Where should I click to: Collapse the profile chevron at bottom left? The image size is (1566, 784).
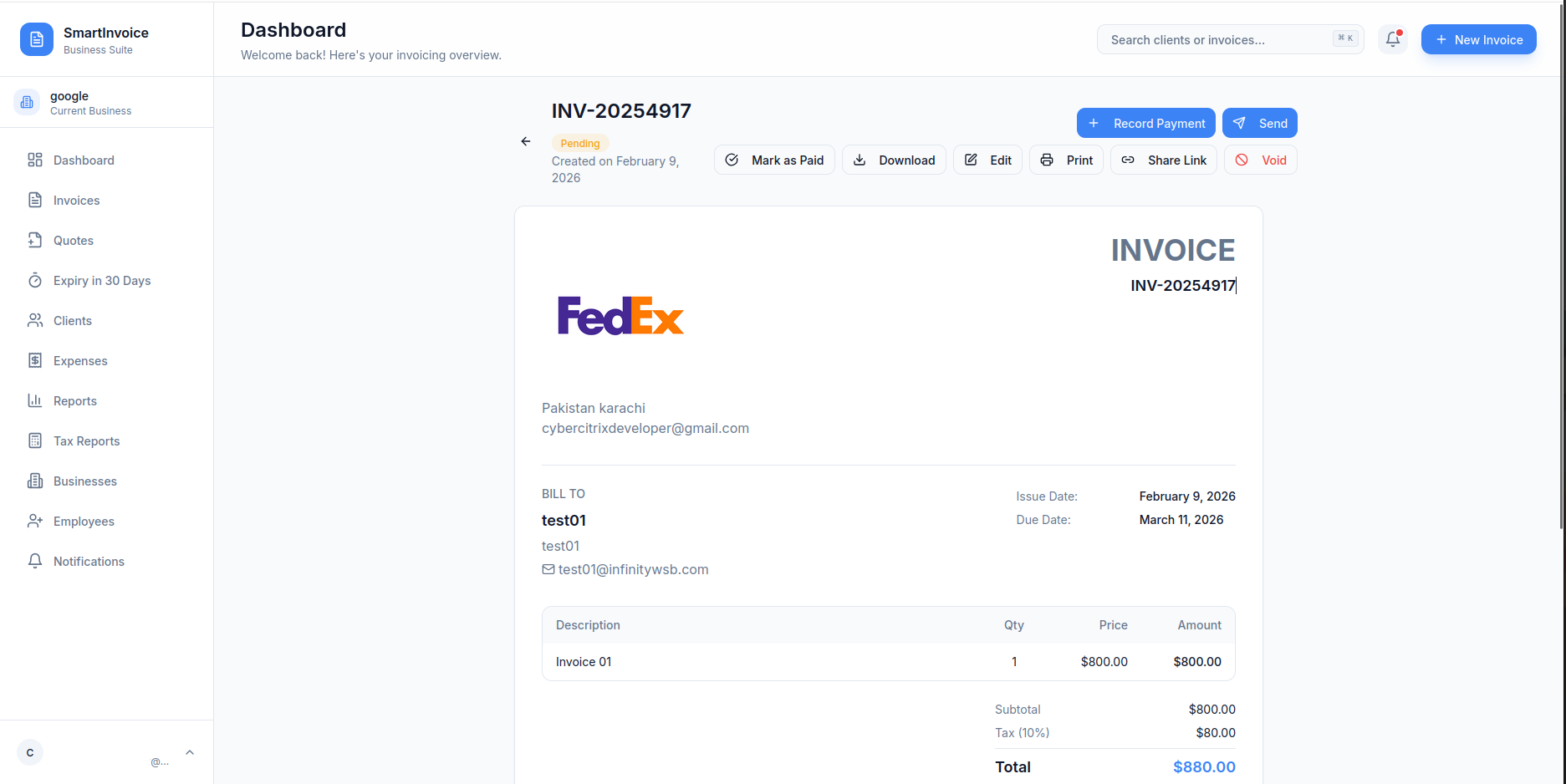click(190, 751)
